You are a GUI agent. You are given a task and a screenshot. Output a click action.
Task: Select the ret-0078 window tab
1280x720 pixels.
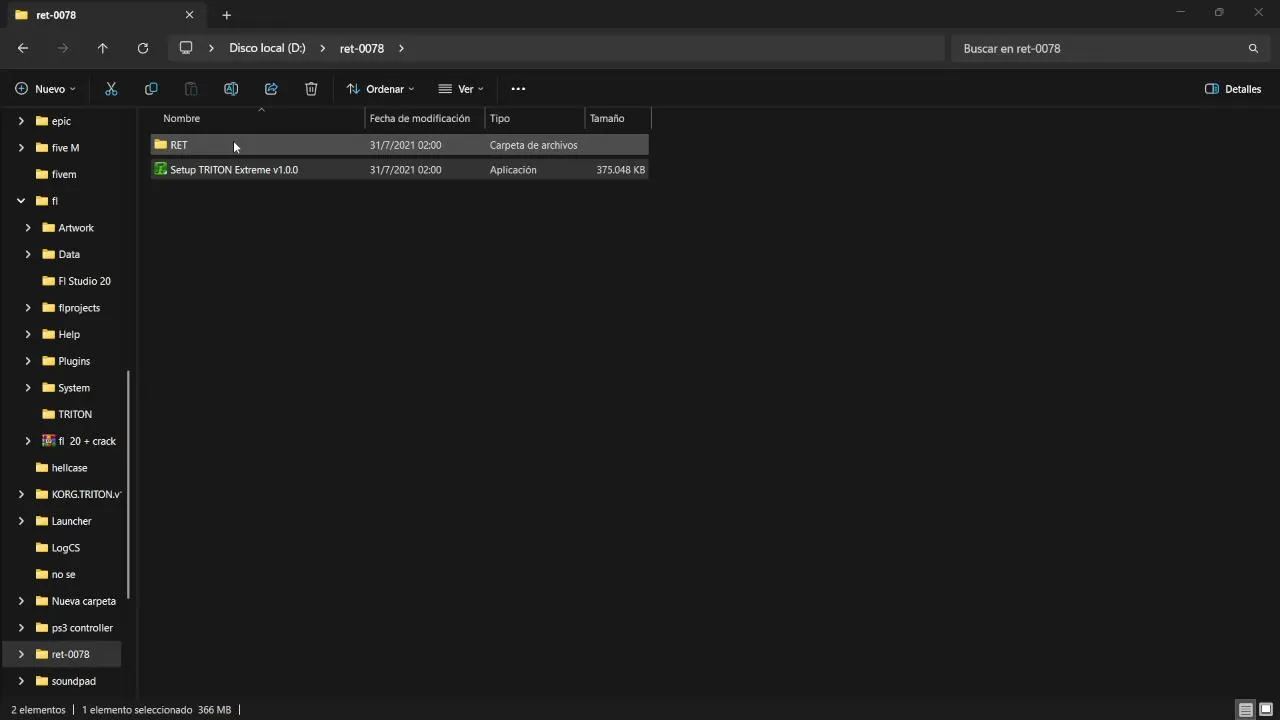(x=106, y=15)
